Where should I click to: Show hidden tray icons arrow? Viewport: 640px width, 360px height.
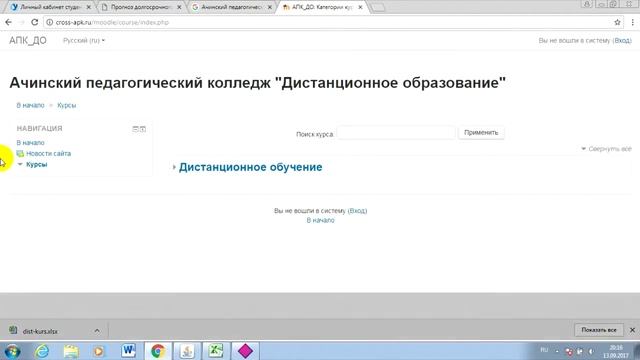(x=557, y=351)
